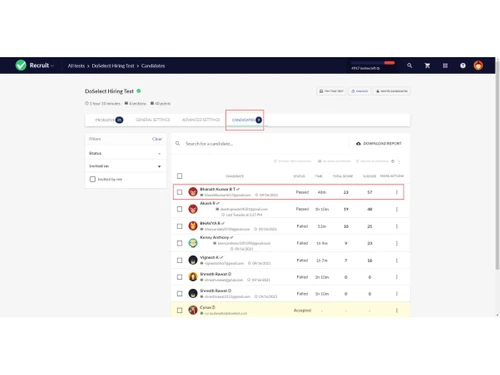This screenshot has height=375, width=500.
Task: Click Bharath Kumar B T's avatar
Action: tap(193, 192)
